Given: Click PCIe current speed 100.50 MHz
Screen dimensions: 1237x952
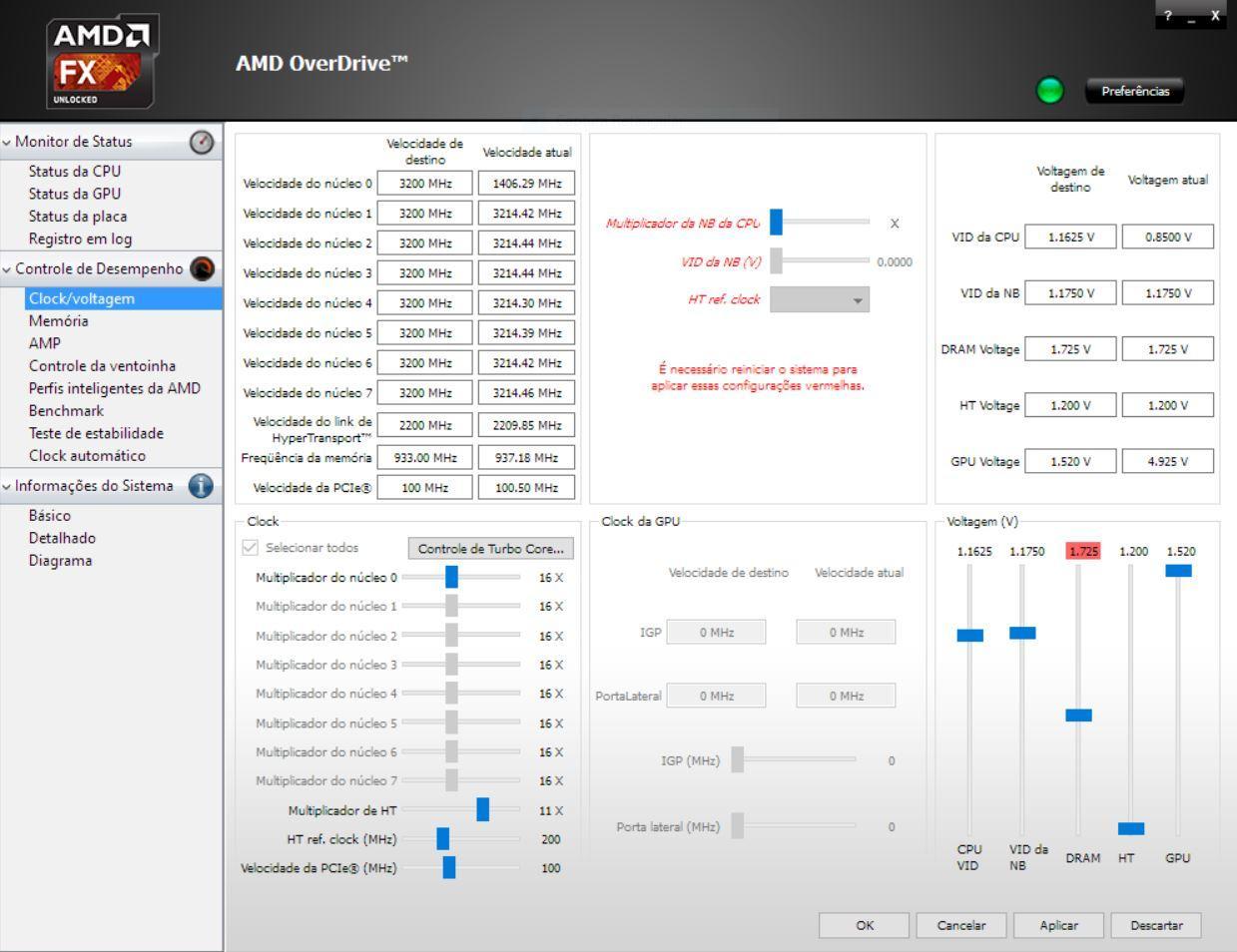Looking at the screenshot, I should (x=526, y=488).
